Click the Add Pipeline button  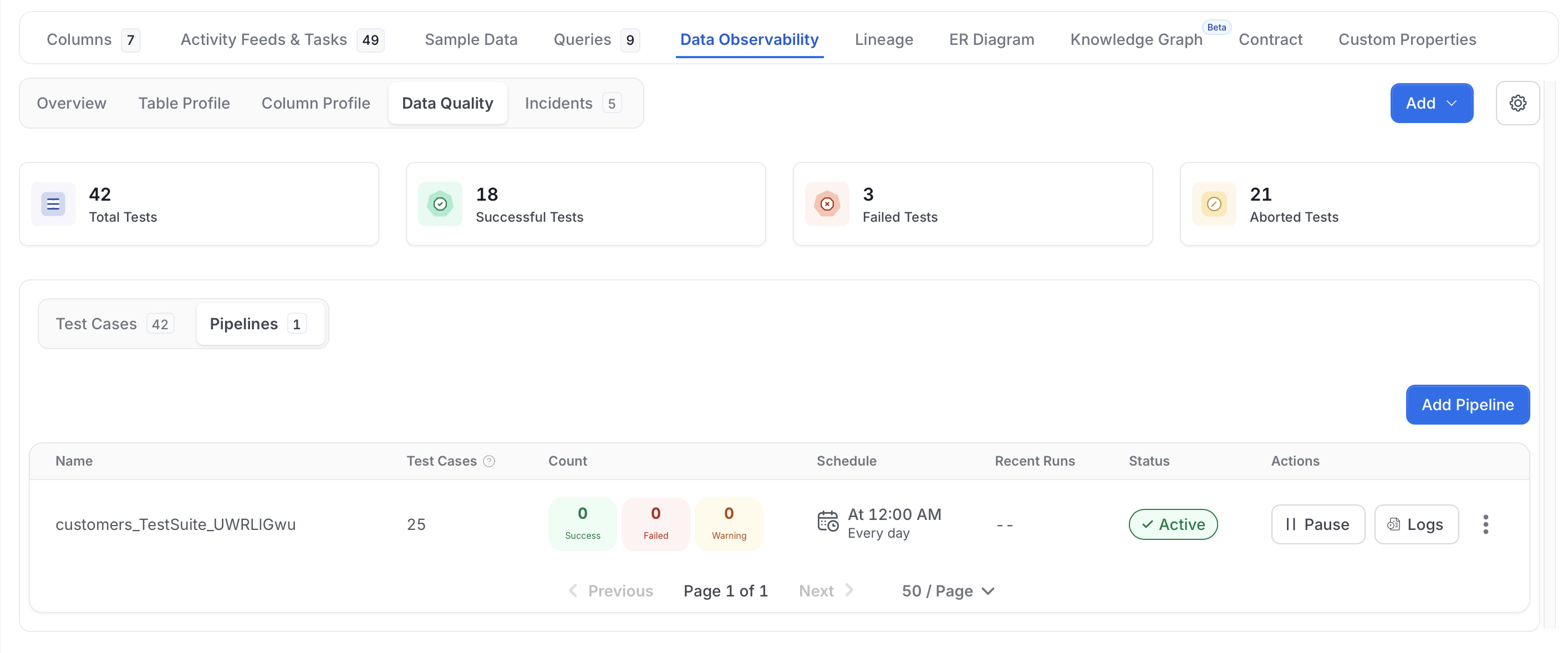coord(1468,405)
